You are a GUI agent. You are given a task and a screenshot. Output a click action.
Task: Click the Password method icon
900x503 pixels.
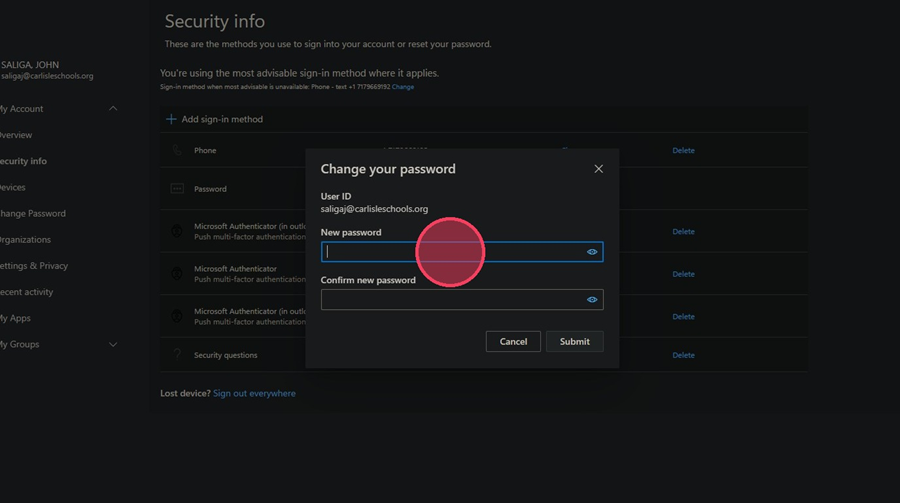pos(177,189)
